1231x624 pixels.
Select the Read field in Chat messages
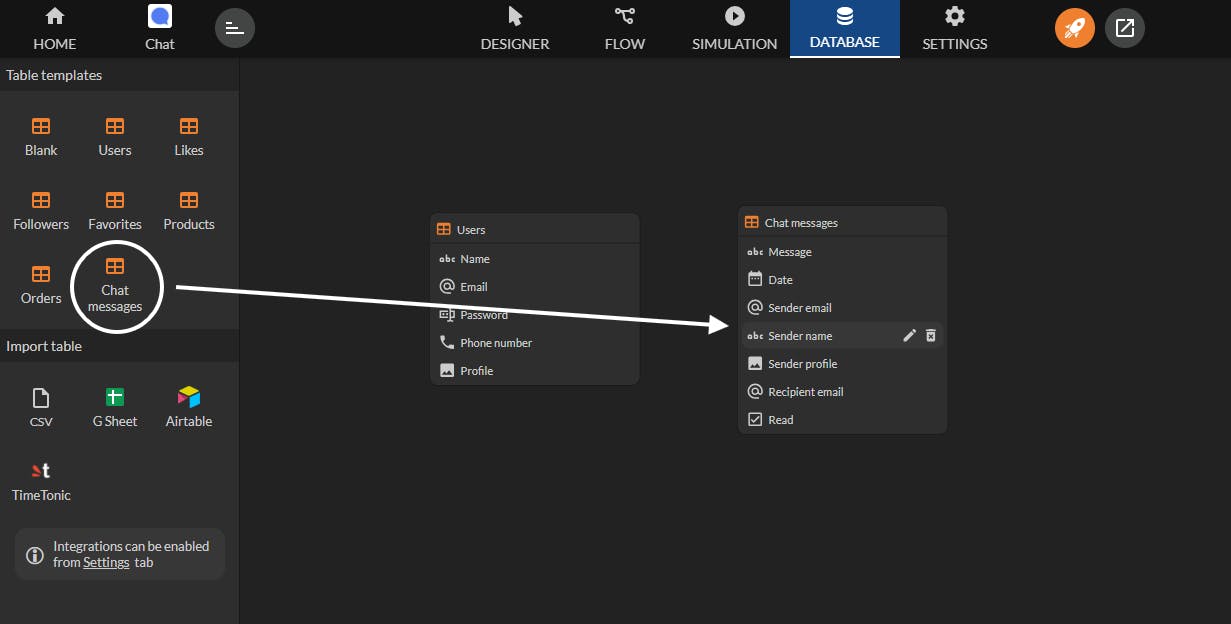pos(842,420)
